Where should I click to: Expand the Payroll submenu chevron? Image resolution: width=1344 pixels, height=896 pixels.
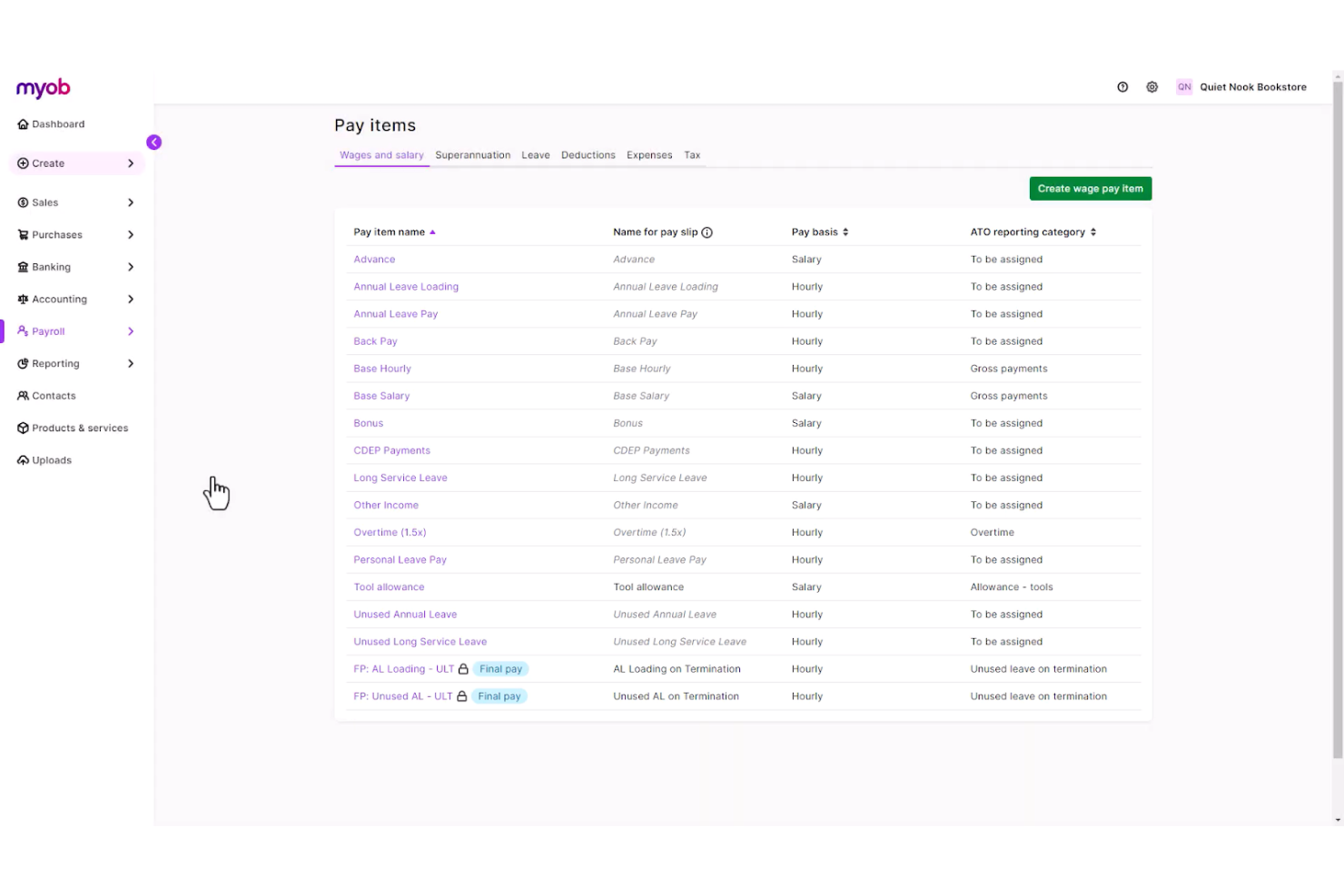131,330
